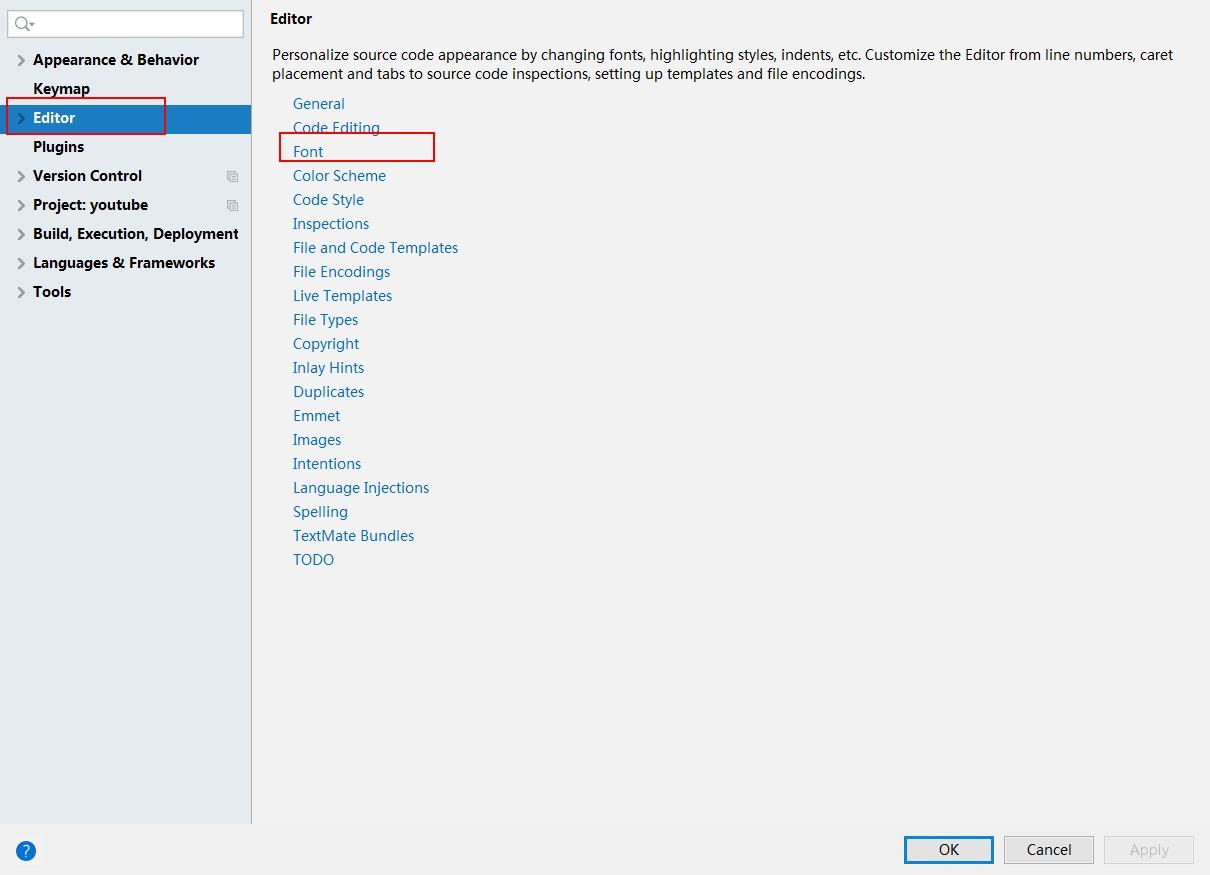
Task: Open the Inspections link
Action: click(x=331, y=224)
